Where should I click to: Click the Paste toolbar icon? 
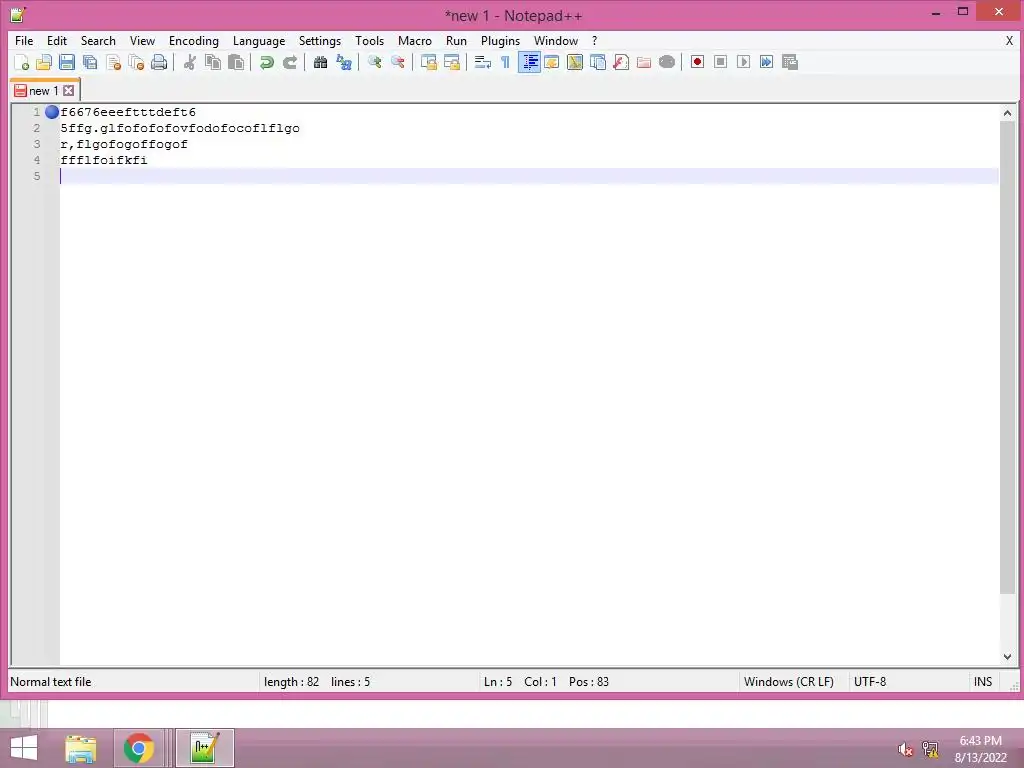click(236, 62)
